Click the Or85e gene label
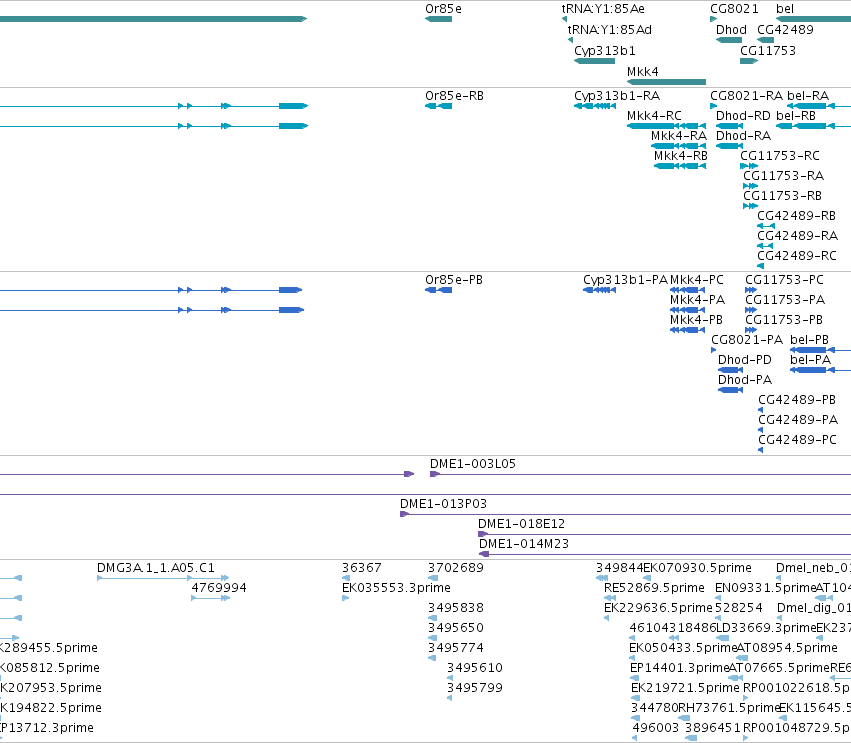This screenshot has width=851, height=743. 443,9
